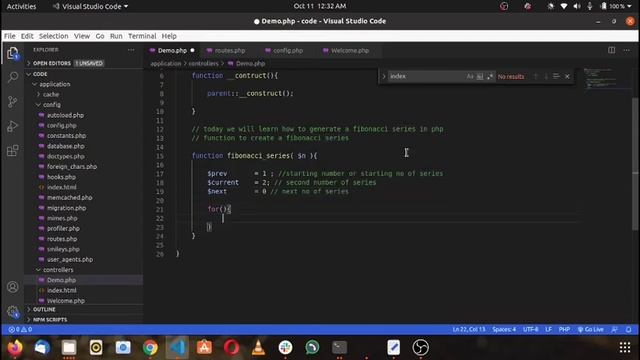Viewport: 640px width, 360px height.
Task: Toggle Match Case in find widget
Action: (470, 76)
